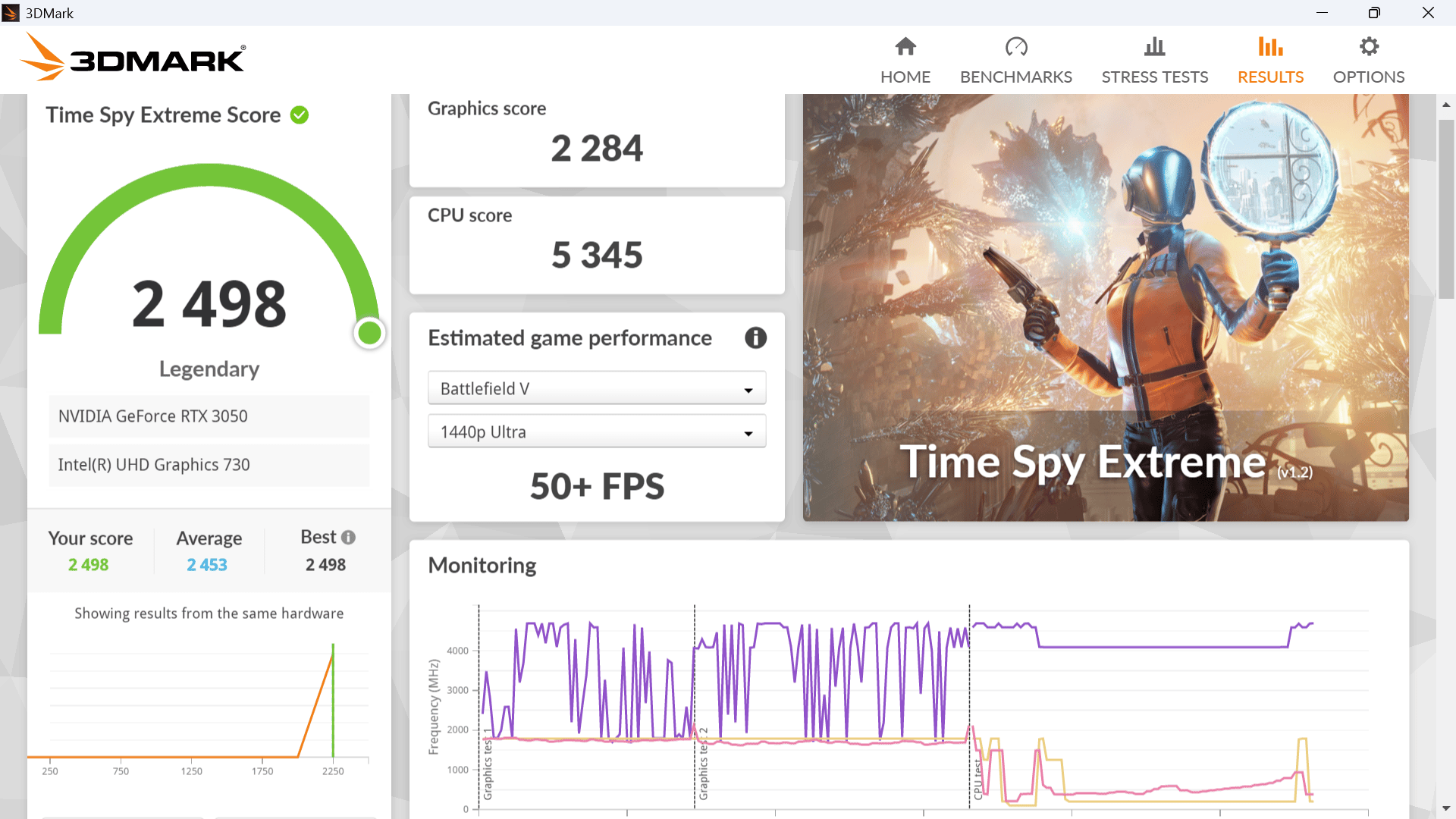Image resolution: width=1456 pixels, height=819 pixels.
Task: Click the Results orange bars icon
Action: [x=1270, y=47]
